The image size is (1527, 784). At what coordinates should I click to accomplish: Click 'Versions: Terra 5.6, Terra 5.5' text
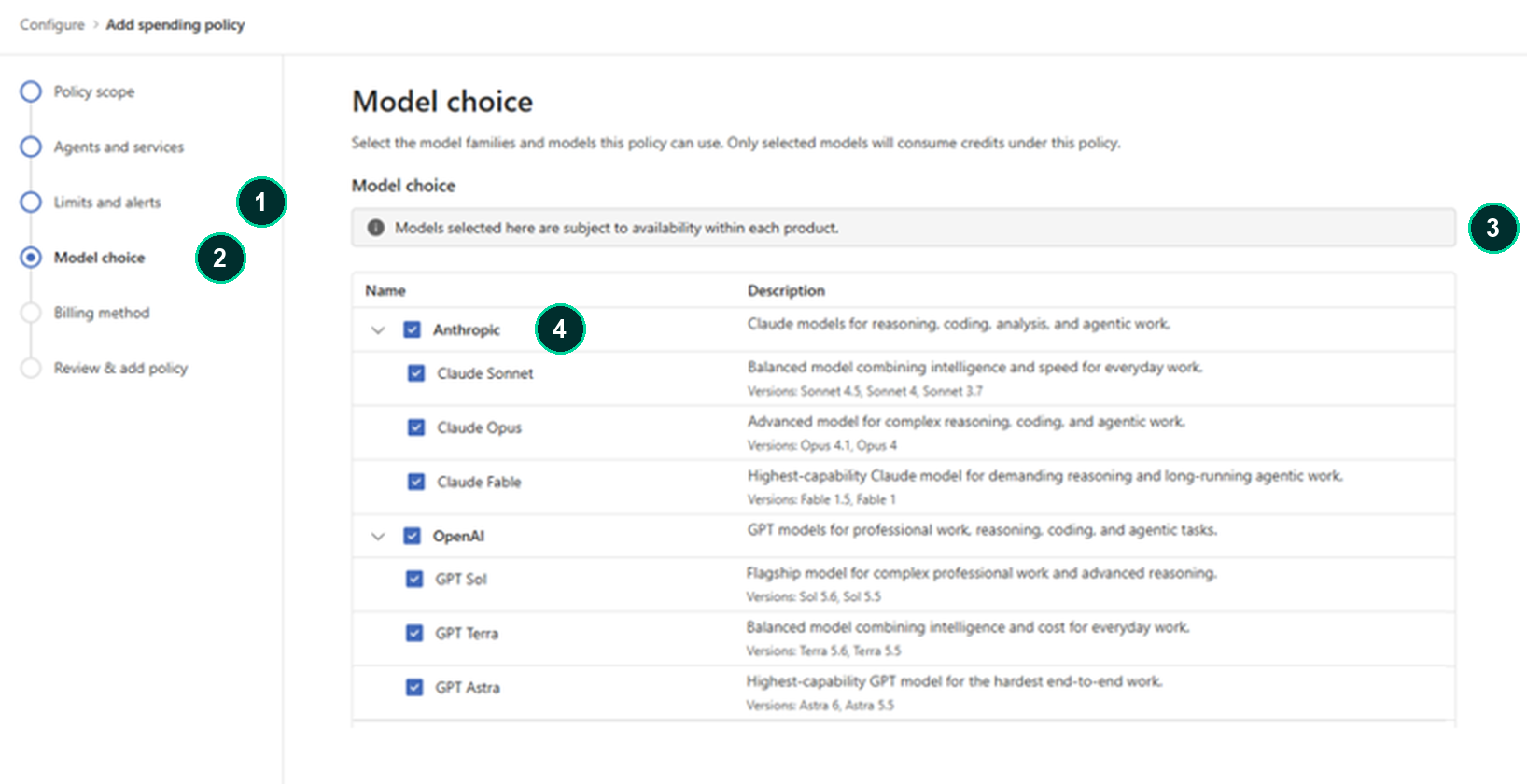(823, 651)
